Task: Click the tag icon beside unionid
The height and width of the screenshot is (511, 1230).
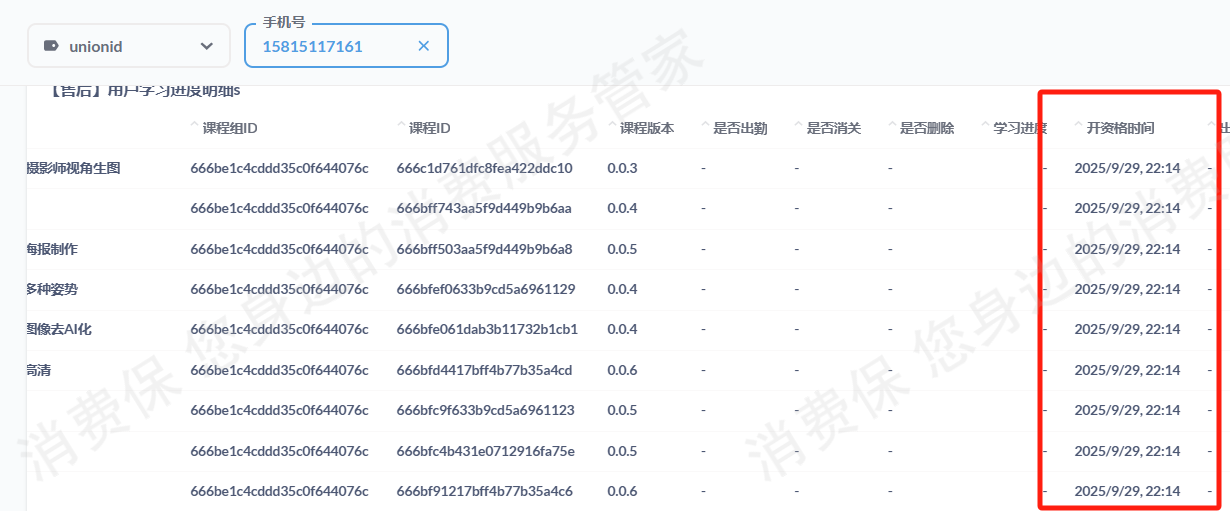Action: point(51,46)
